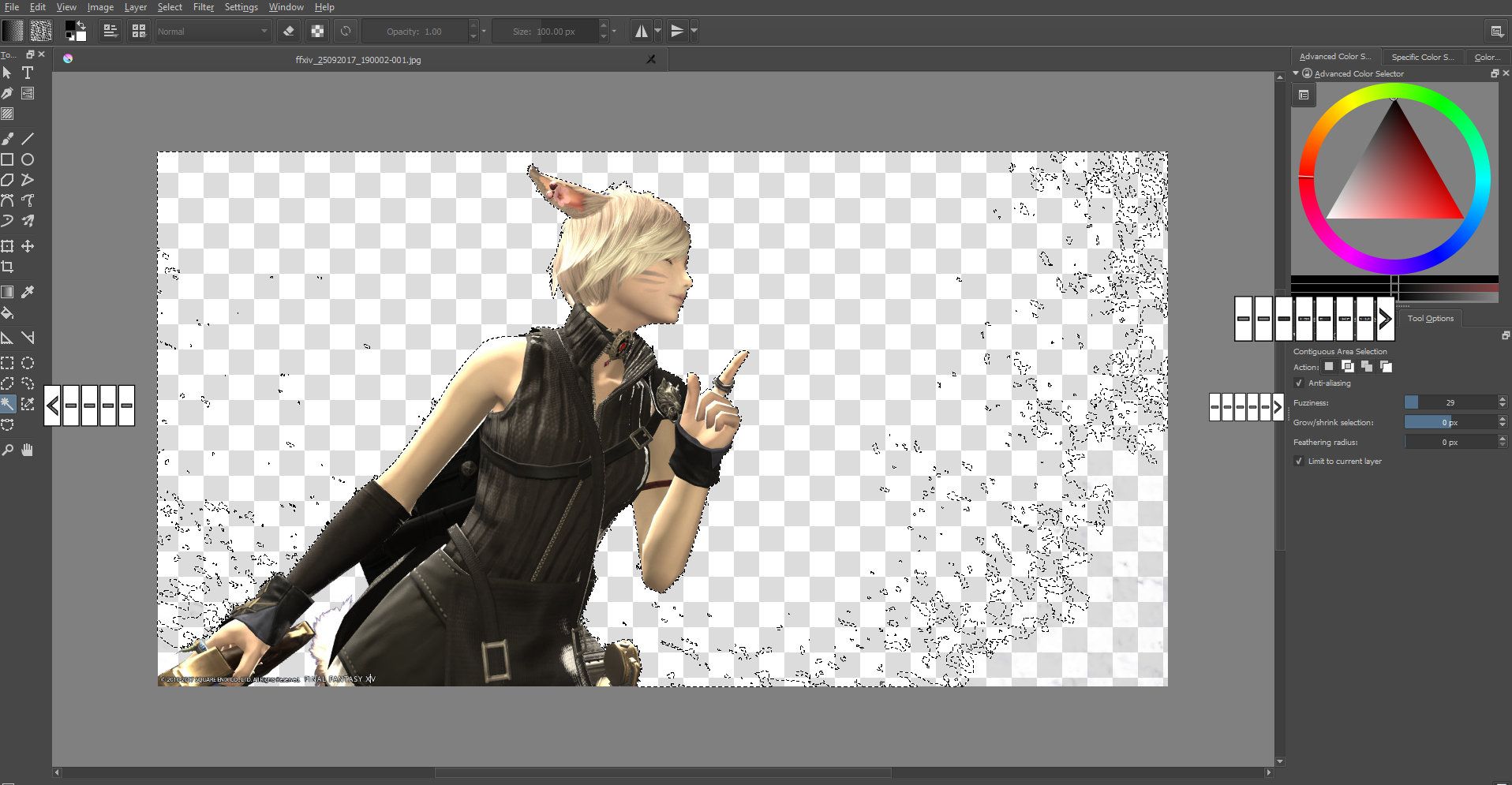
Task: Select the Color Picker eyedropper tool
Action: pos(28,292)
